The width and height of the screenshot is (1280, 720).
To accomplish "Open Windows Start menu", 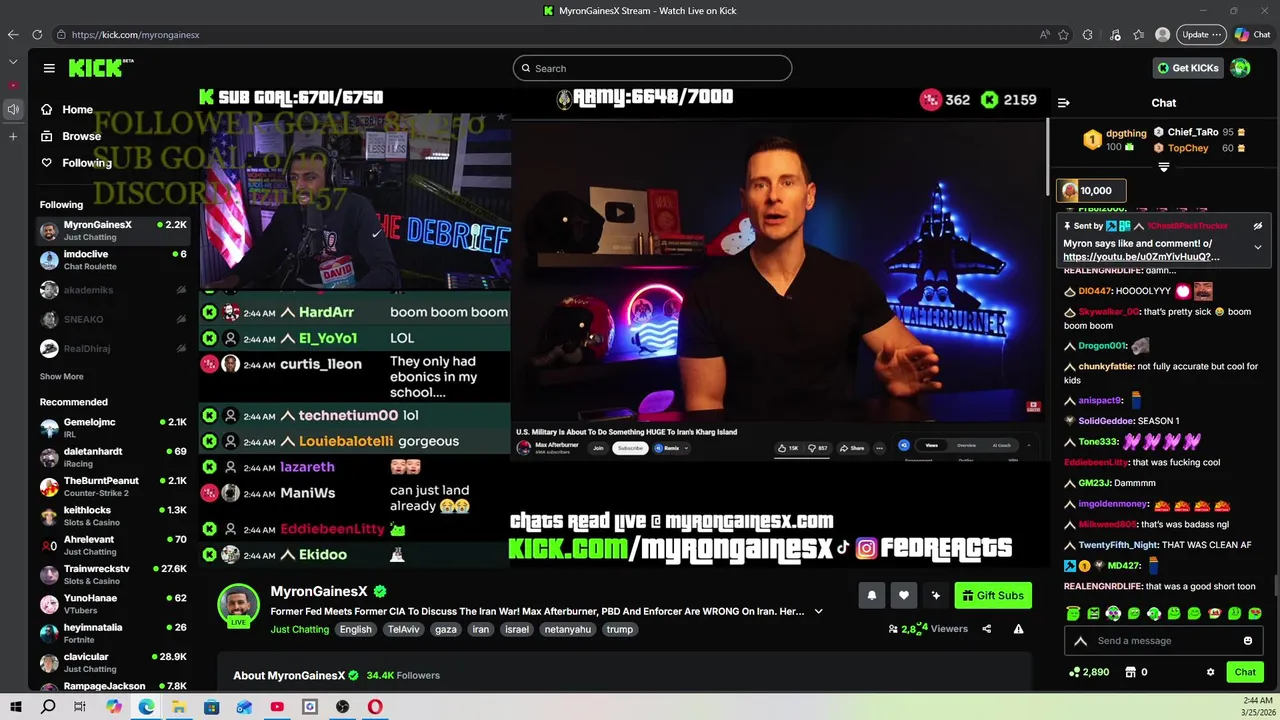I will (x=16, y=707).
